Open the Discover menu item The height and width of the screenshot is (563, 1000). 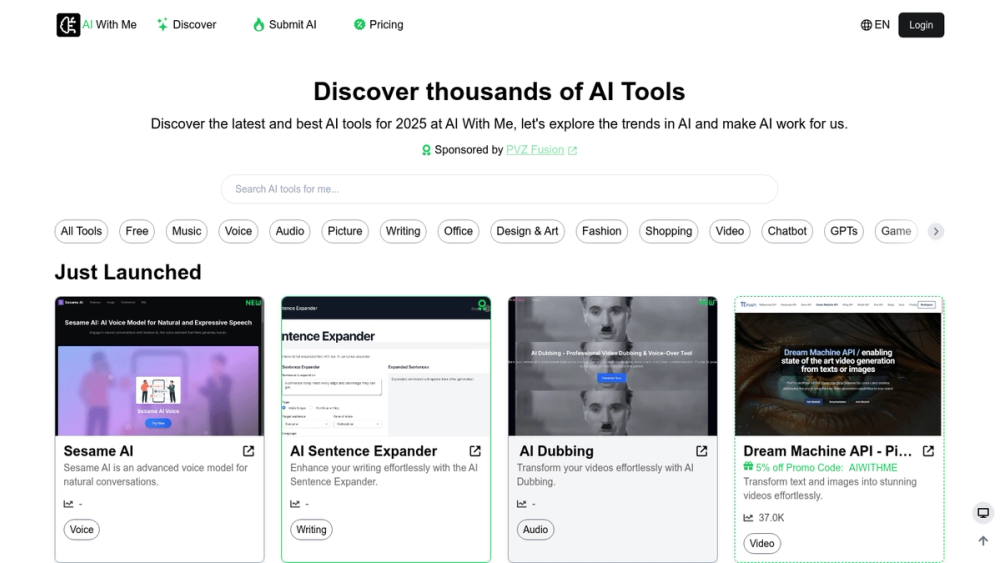pos(186,25)
